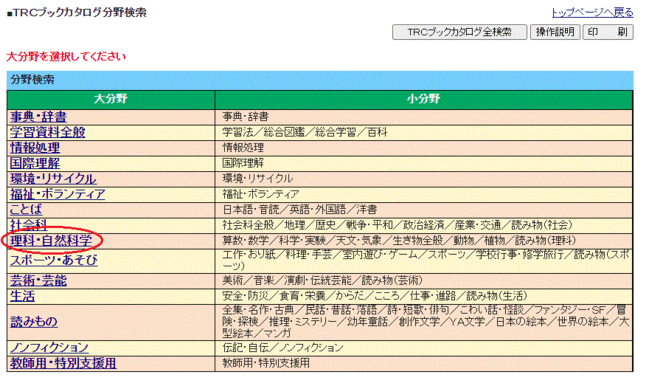Open the 操作説明 help button
The height and width of the screenshot is (386, 649).
555,32
